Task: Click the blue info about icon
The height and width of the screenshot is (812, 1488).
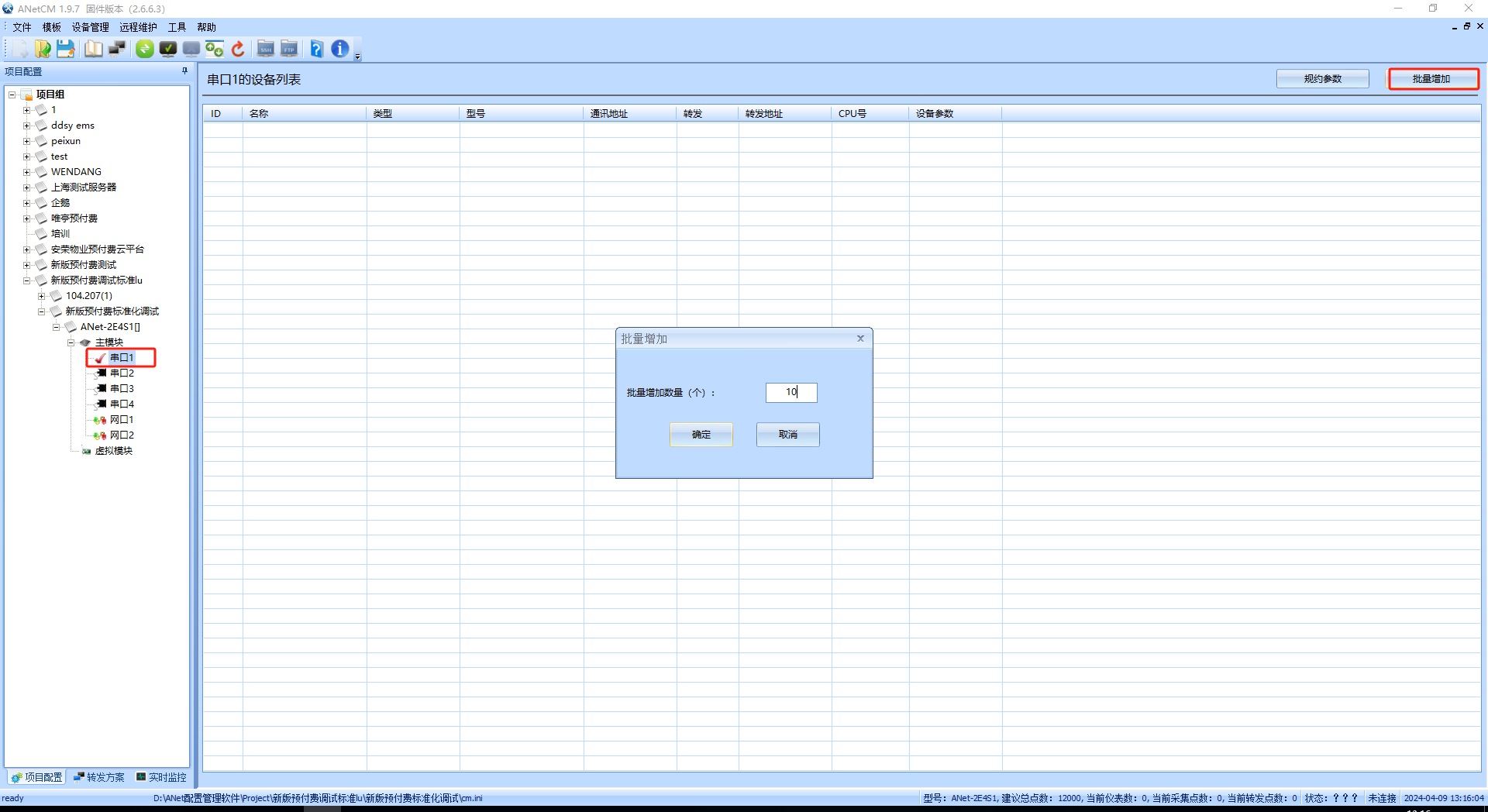Action: [x=339, y=49]
